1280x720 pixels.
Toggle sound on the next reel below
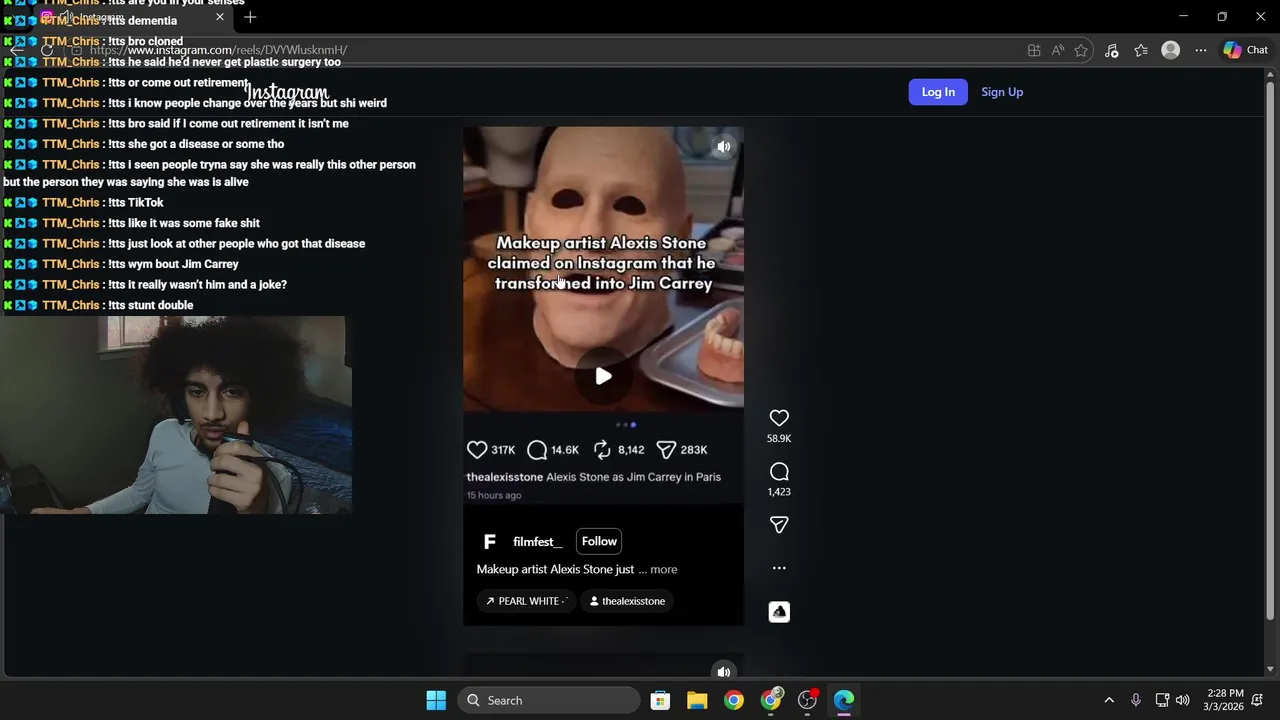click(724, 672)
